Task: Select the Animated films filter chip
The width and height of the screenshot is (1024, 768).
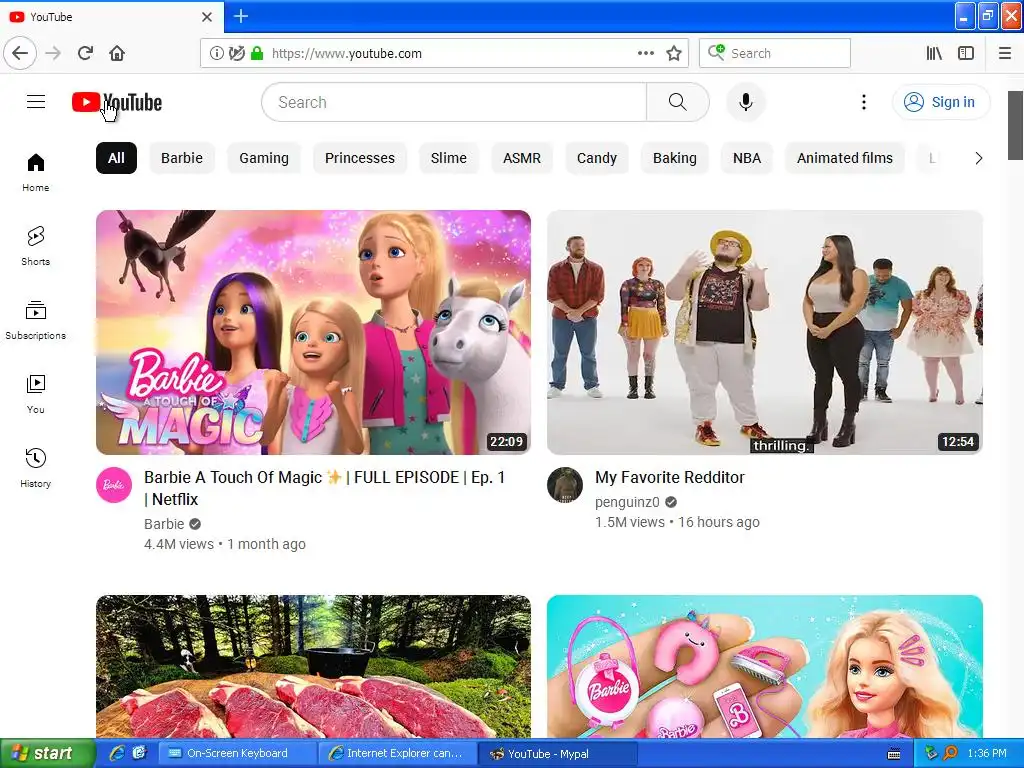Action: [x=844, y=158]
